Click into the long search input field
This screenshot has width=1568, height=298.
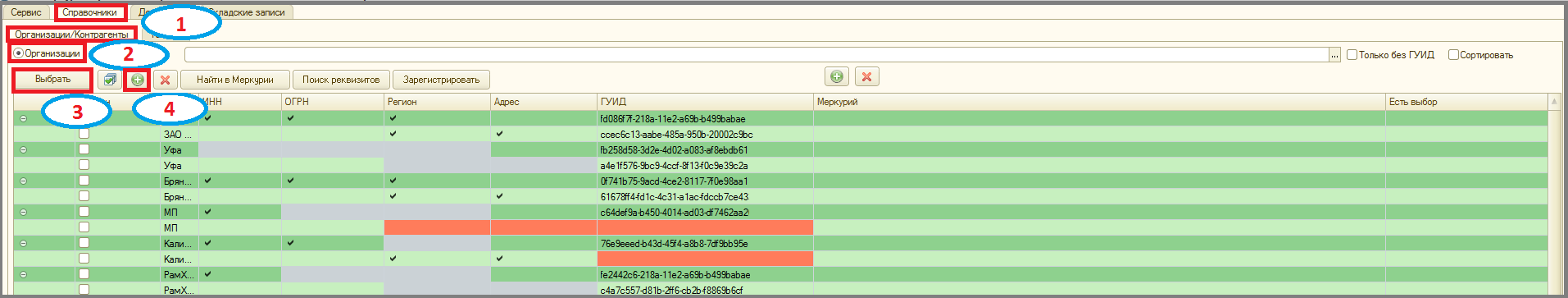click(756, 55)
